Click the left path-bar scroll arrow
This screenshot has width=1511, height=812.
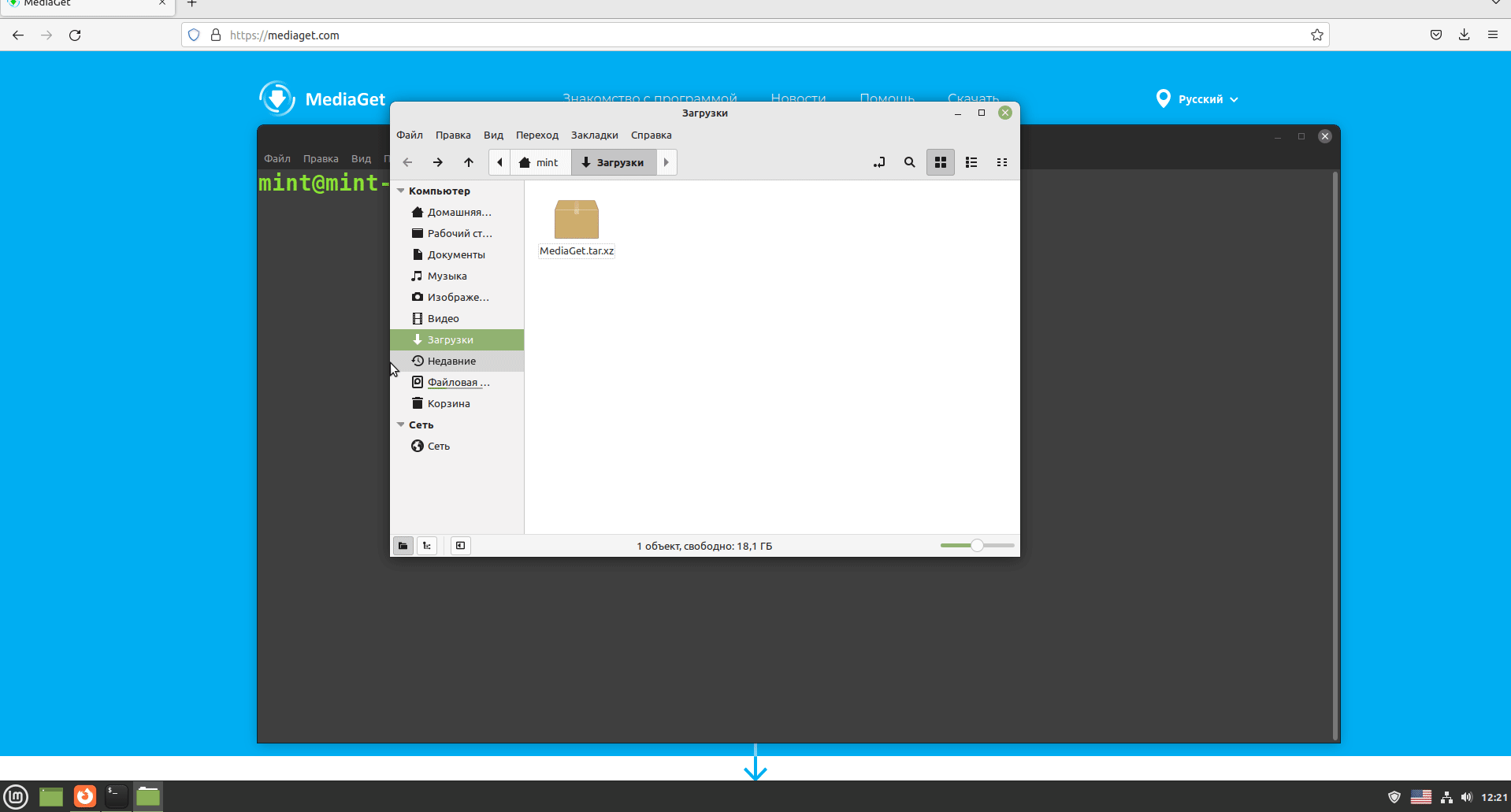coord(499,162)
